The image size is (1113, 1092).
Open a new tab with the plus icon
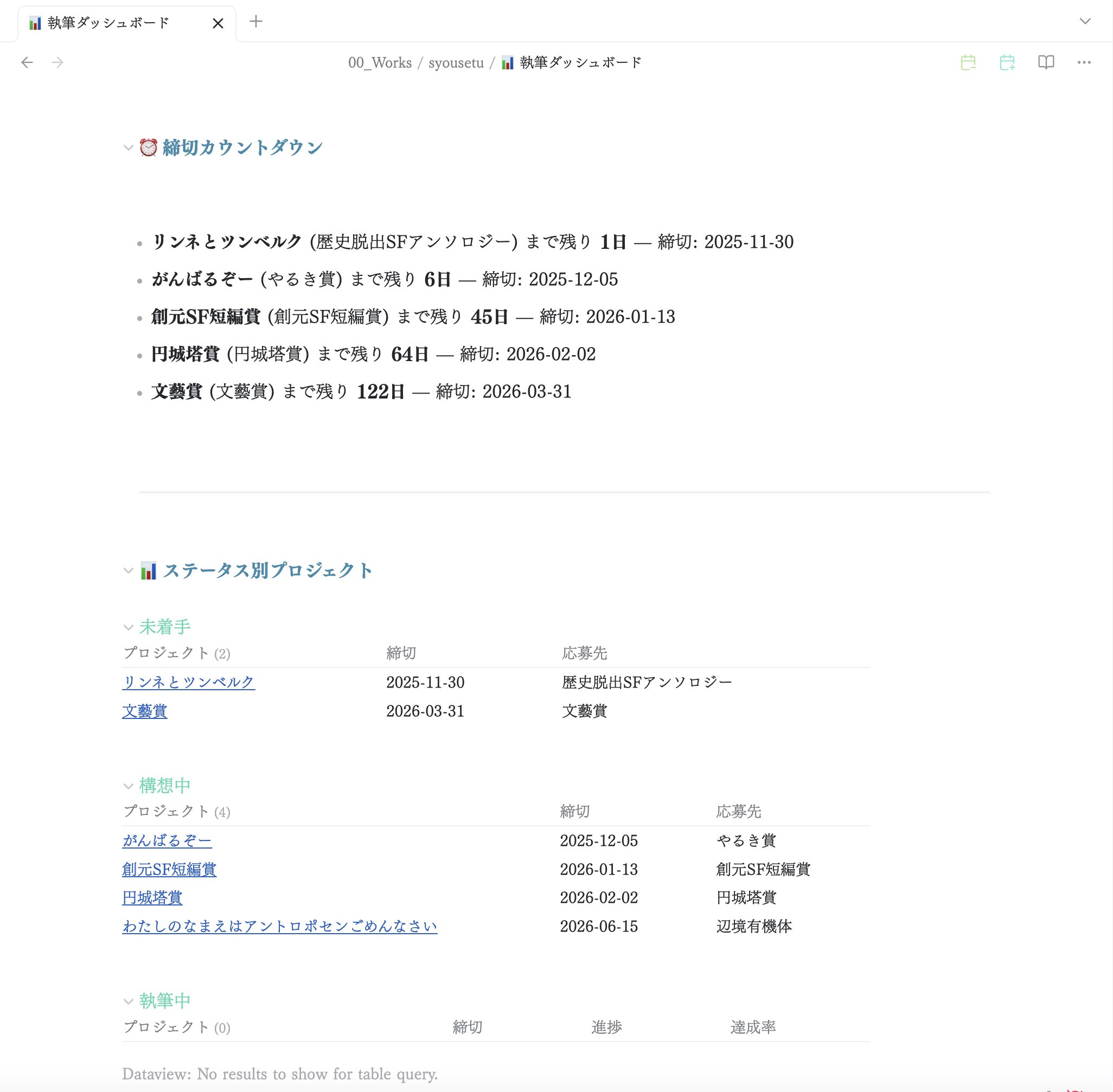[256, 22]
